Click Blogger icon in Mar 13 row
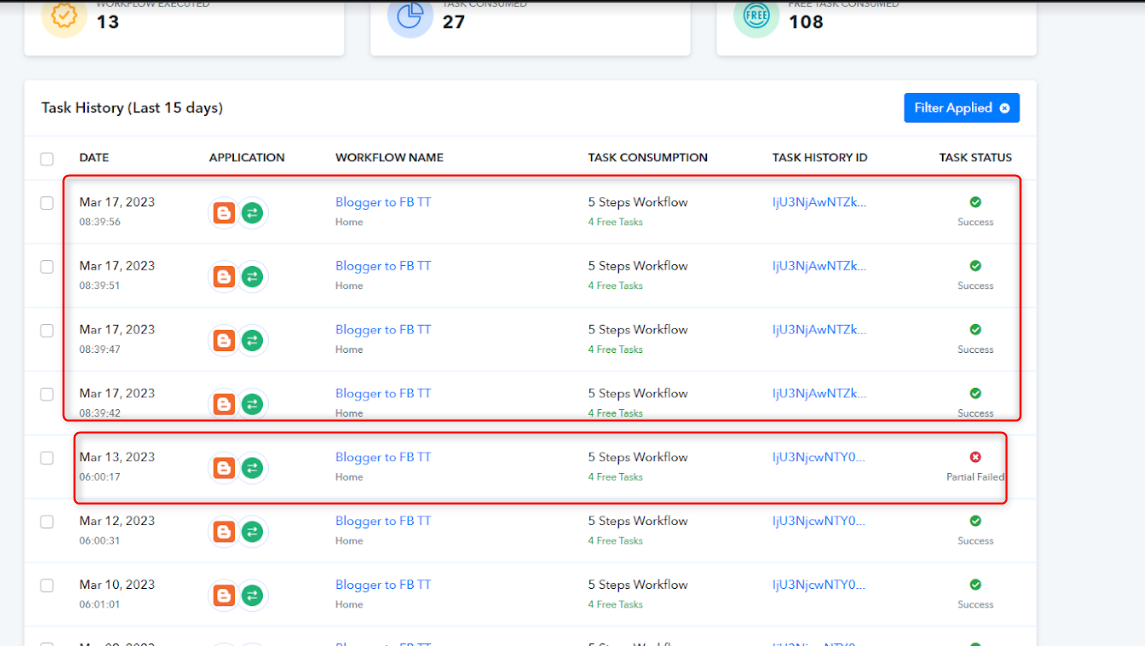 [x=224, y=468]
